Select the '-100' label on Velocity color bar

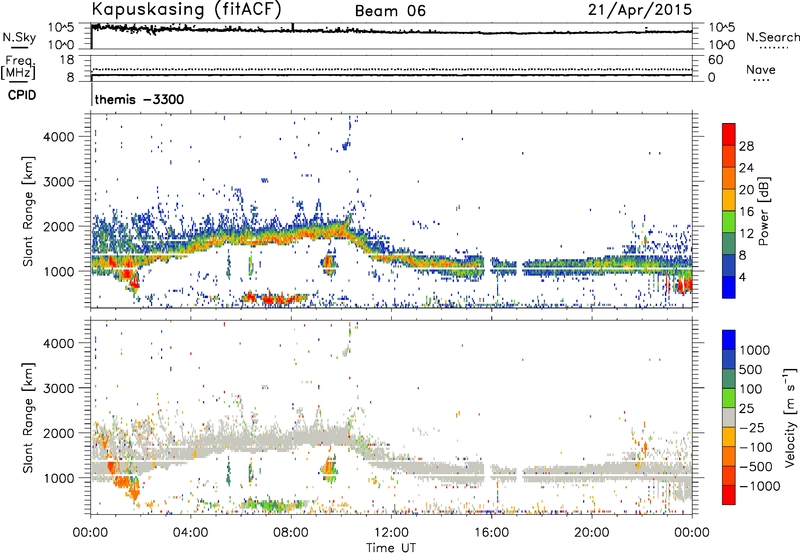pyautogui.click(x=755, y=447)
